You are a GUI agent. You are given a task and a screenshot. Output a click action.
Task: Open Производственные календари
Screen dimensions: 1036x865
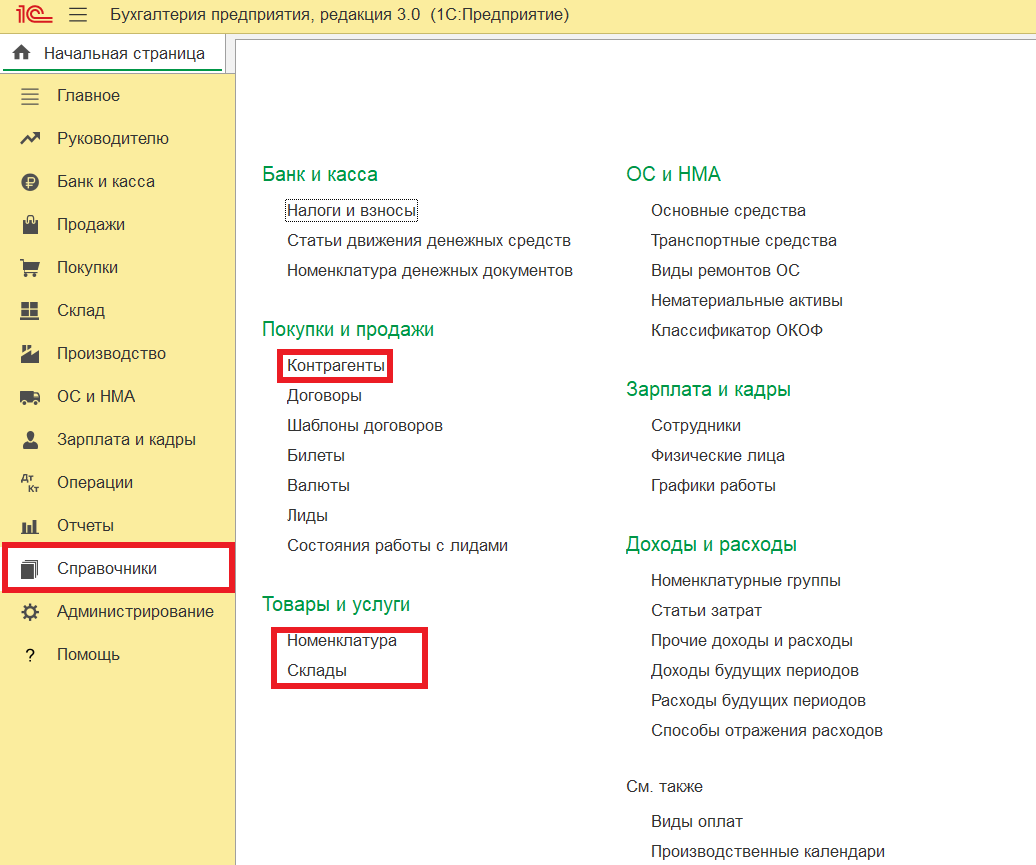pos(768,852)
